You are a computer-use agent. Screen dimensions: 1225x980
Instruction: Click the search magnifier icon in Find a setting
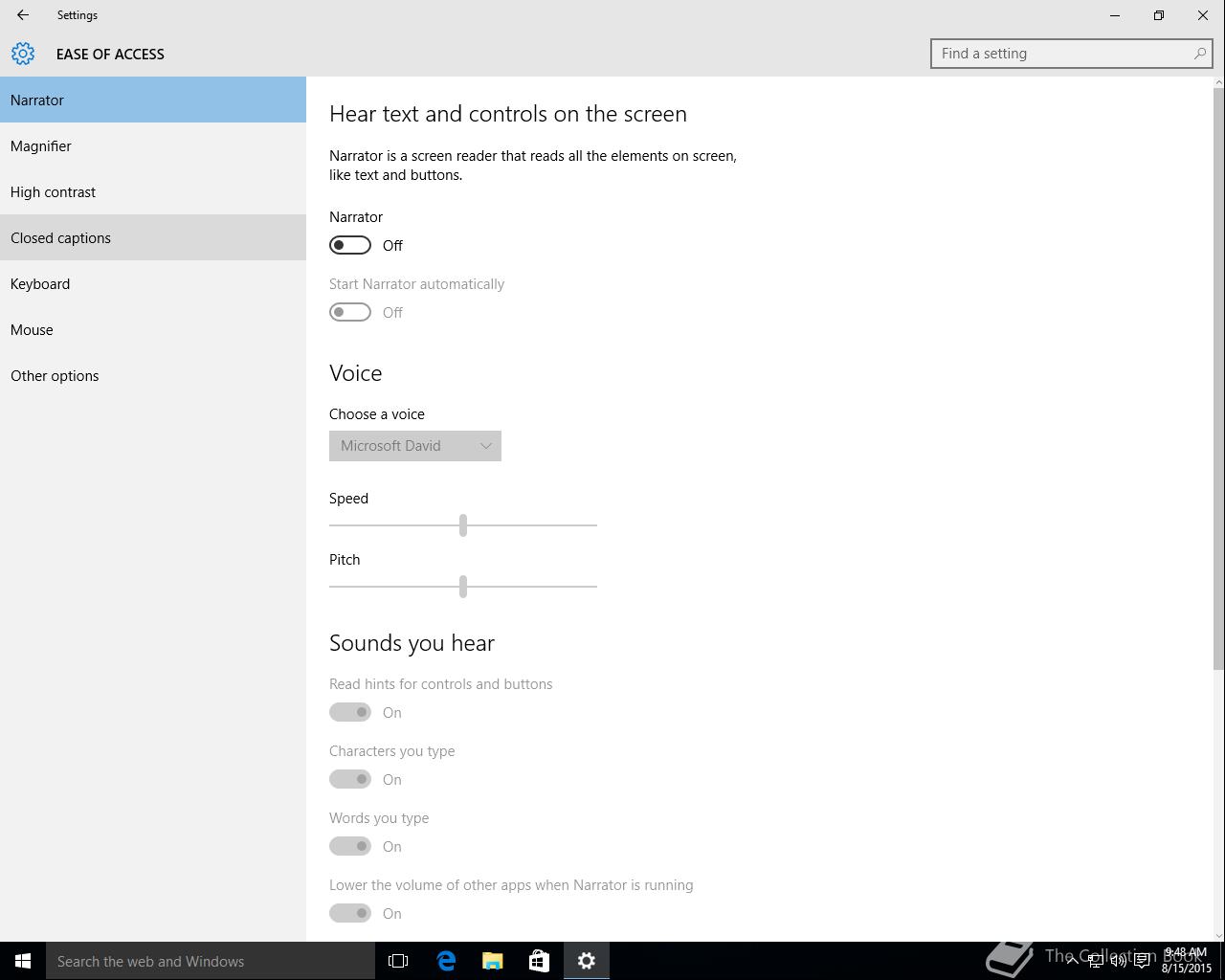point(1199,54)
